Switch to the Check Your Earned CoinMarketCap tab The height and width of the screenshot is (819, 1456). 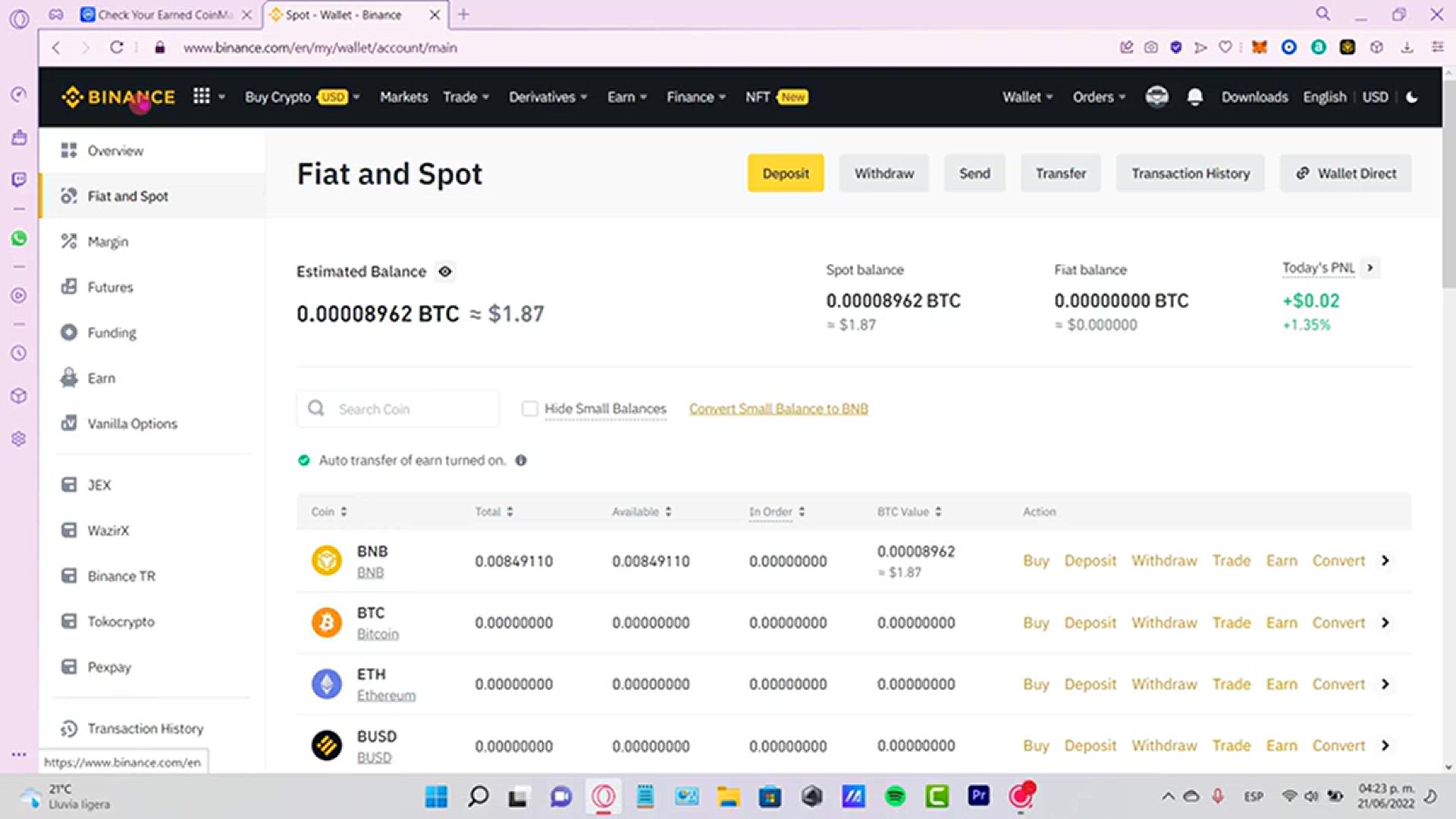[165, 14]
